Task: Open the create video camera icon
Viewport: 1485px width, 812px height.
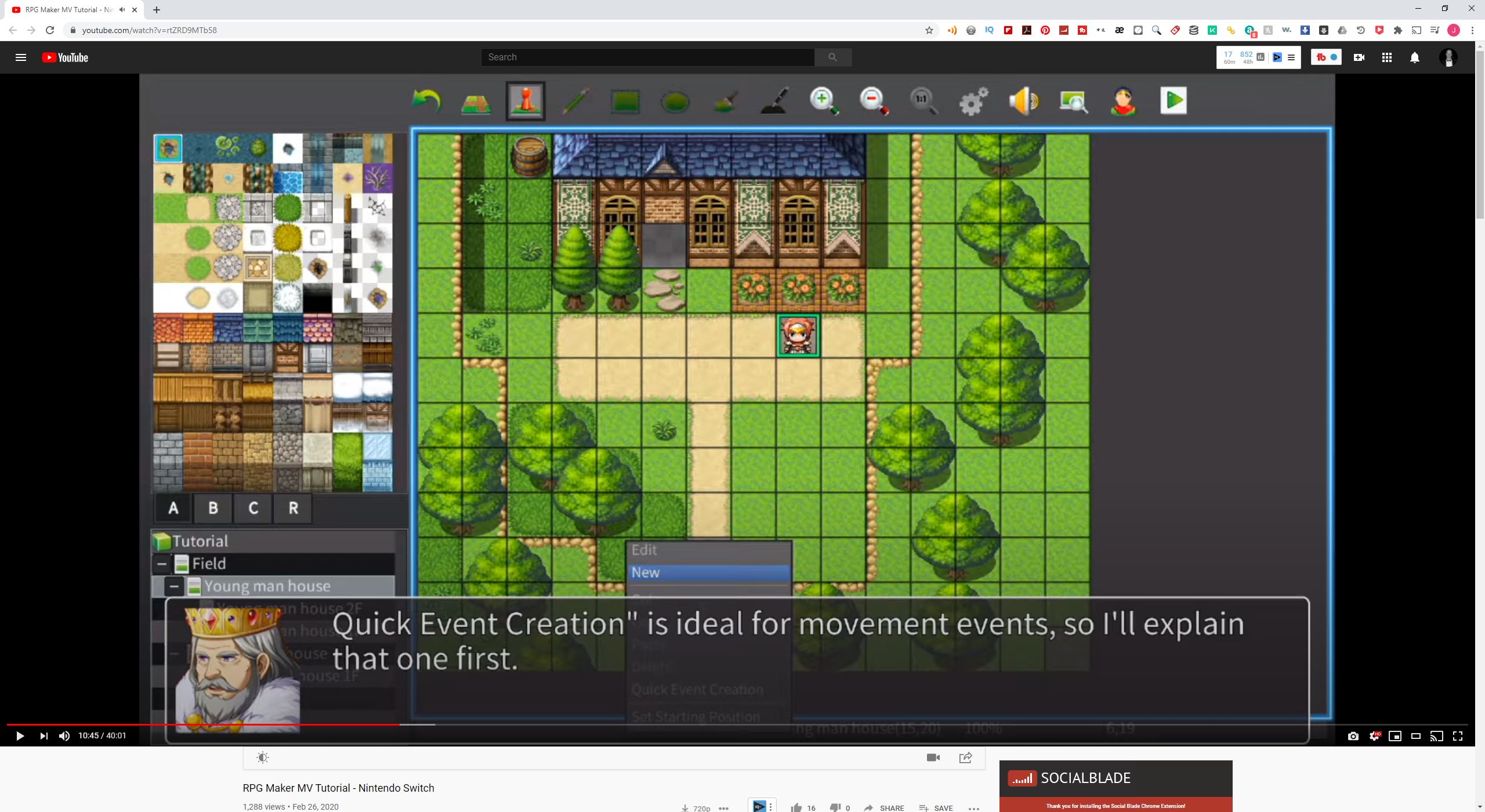Action: 1359,57
